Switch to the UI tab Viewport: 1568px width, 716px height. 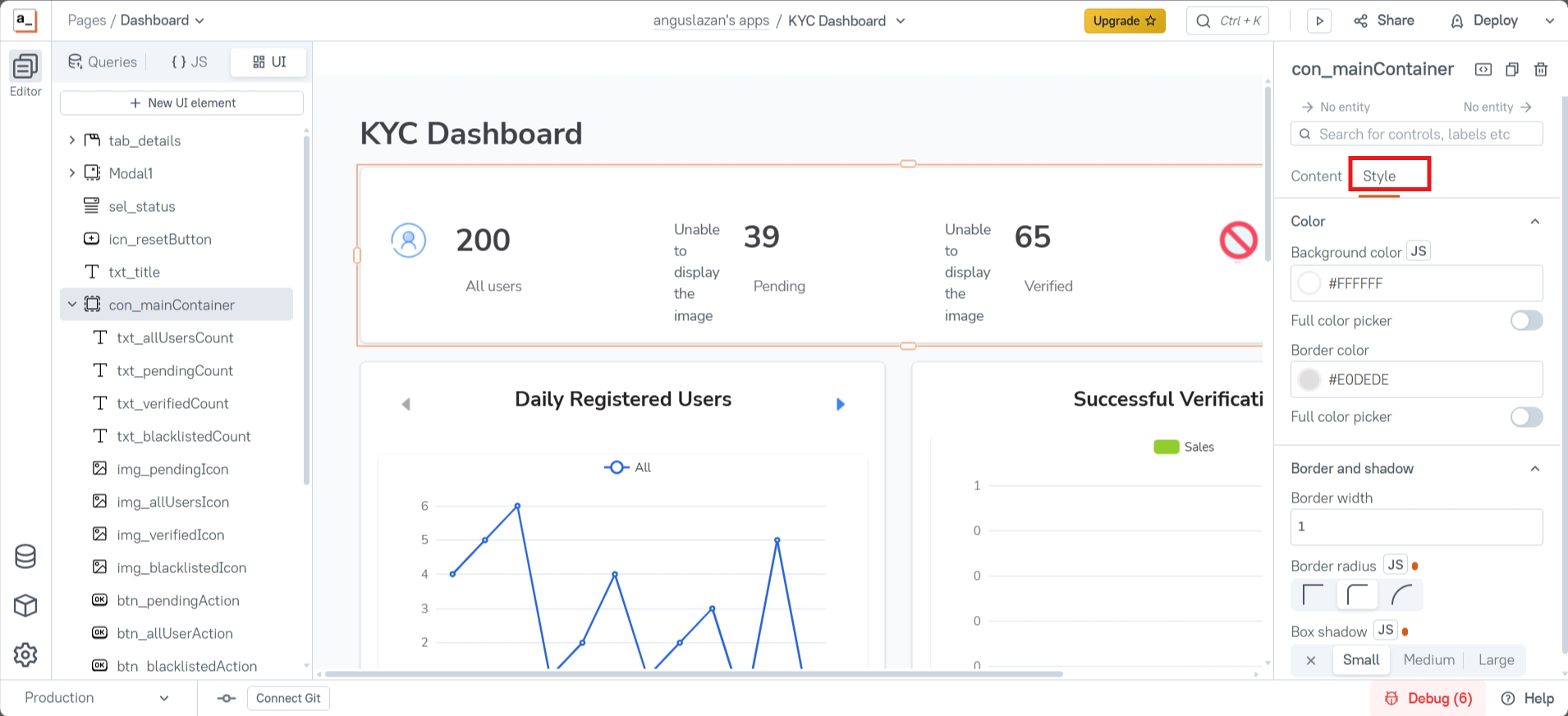point(268,62)
